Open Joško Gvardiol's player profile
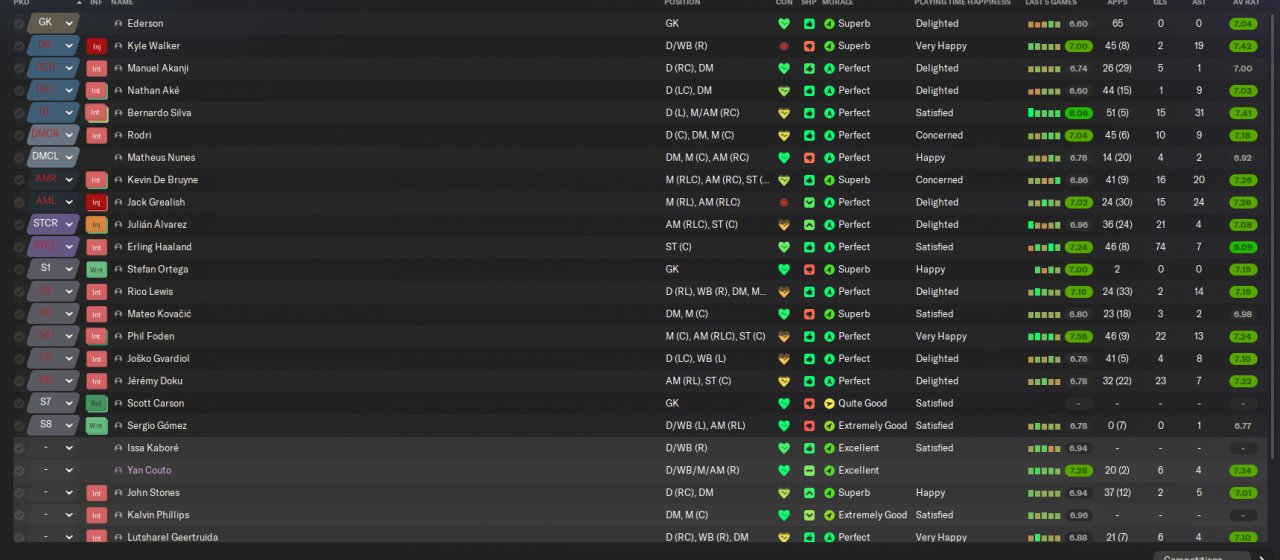 (x=158, y=358)
